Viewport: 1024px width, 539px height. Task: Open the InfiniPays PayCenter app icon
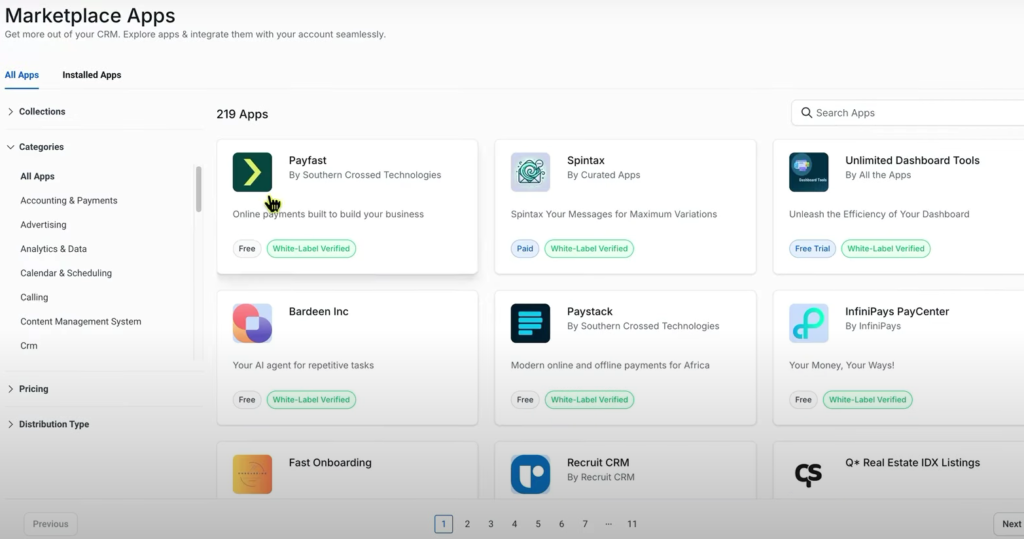[x=808, y=323]
